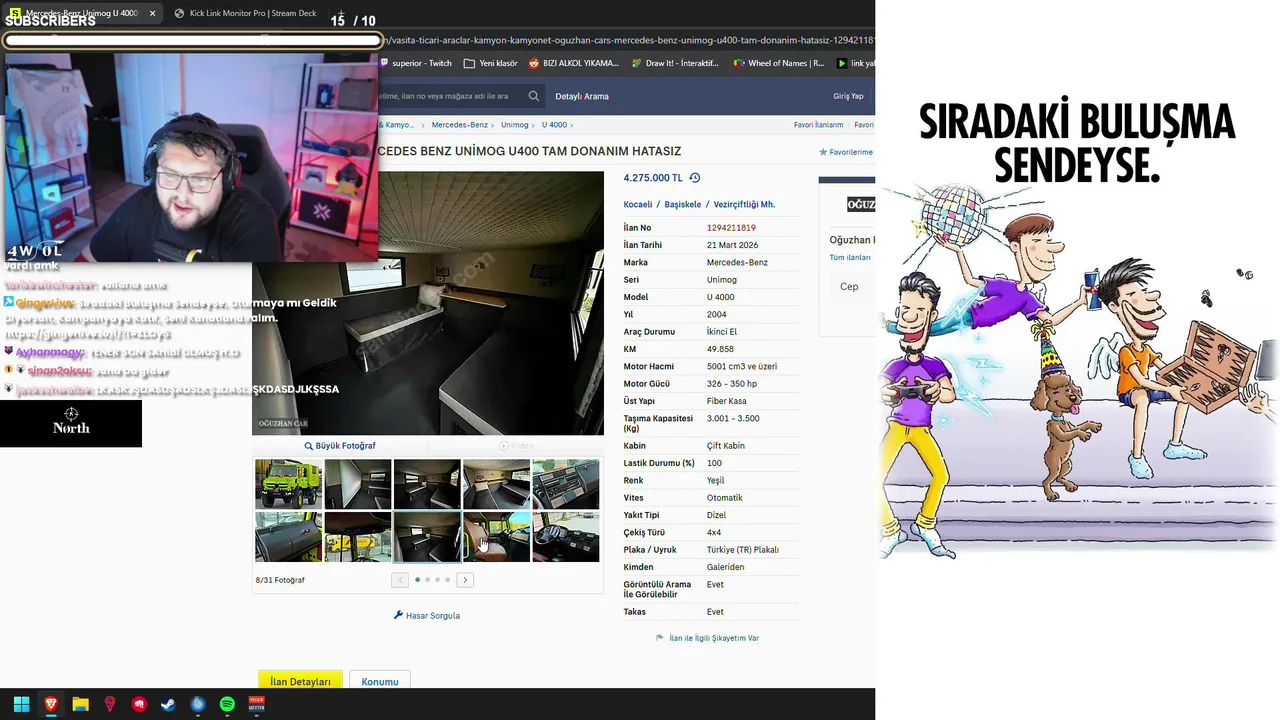The image size is (1280, 720).
Task: Open Detaylı Arama advanced search
Action: coord(582,96)
